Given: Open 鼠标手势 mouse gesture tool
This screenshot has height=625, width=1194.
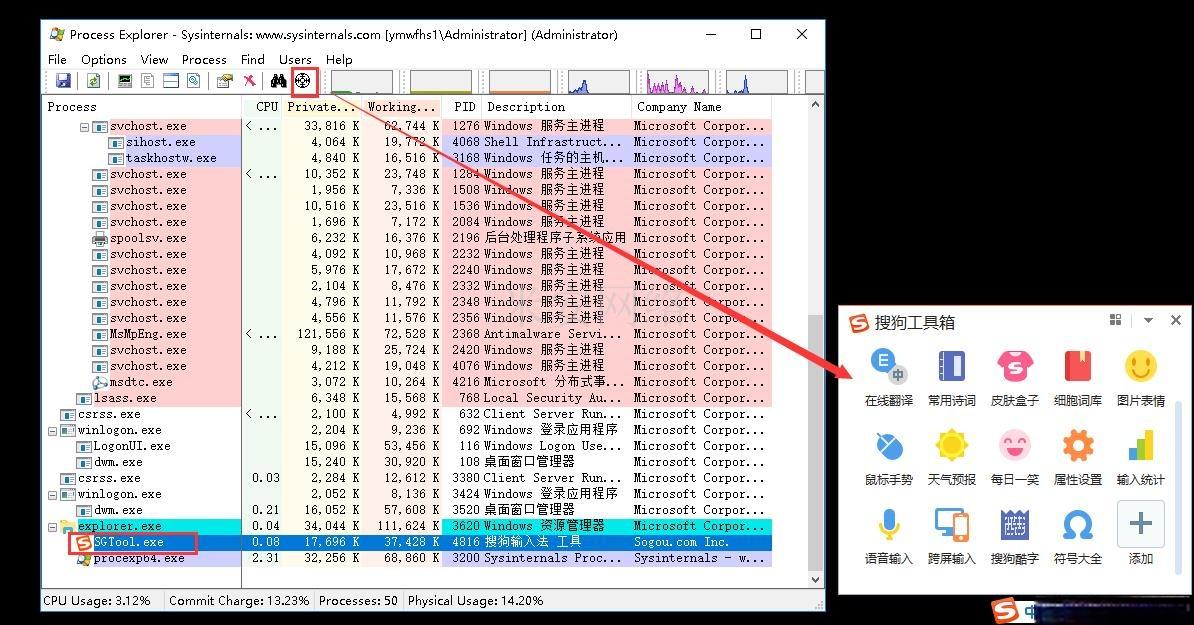Looking at the screenshot, I should click(x=888, y=457).
